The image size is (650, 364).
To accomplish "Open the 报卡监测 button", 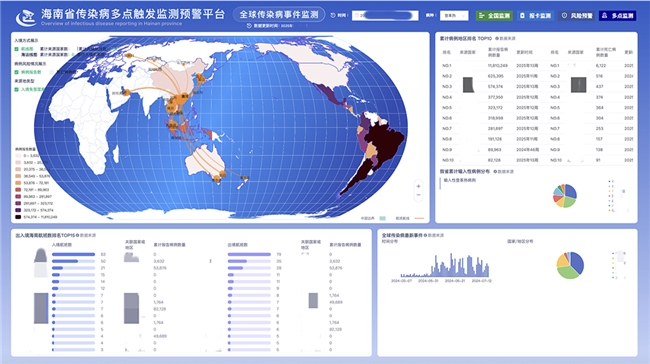I will [536, 16].
